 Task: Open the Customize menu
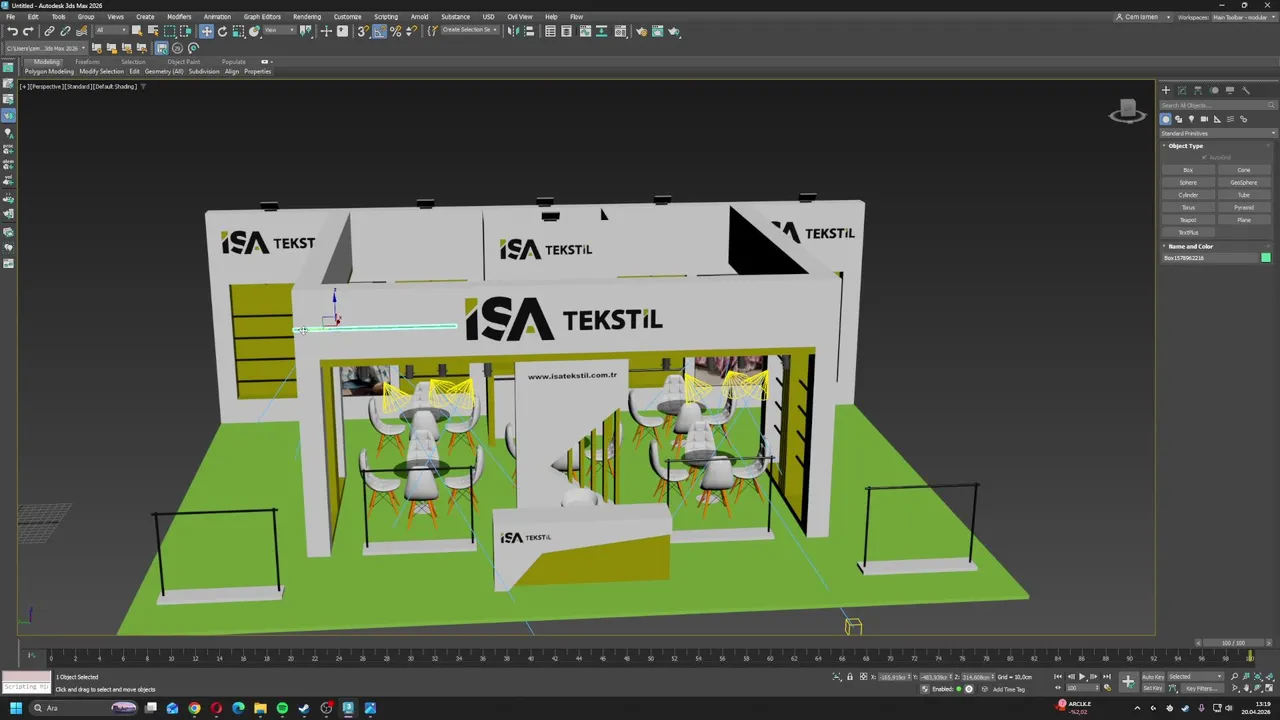(347, 17)
